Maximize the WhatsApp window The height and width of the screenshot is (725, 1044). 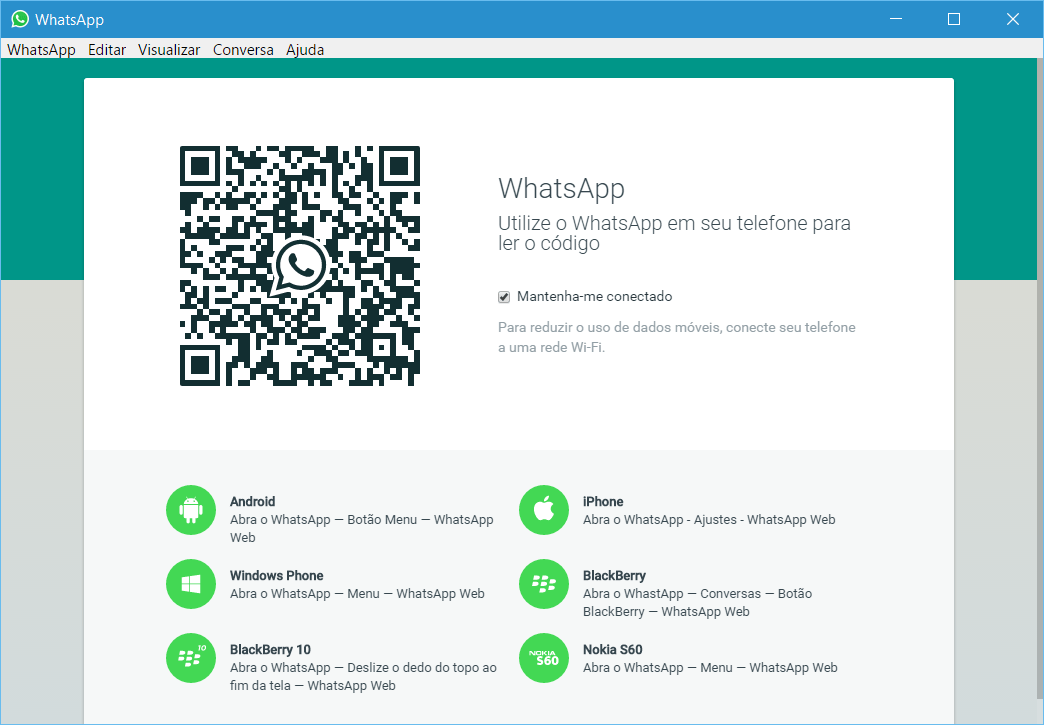click(953, 19)
